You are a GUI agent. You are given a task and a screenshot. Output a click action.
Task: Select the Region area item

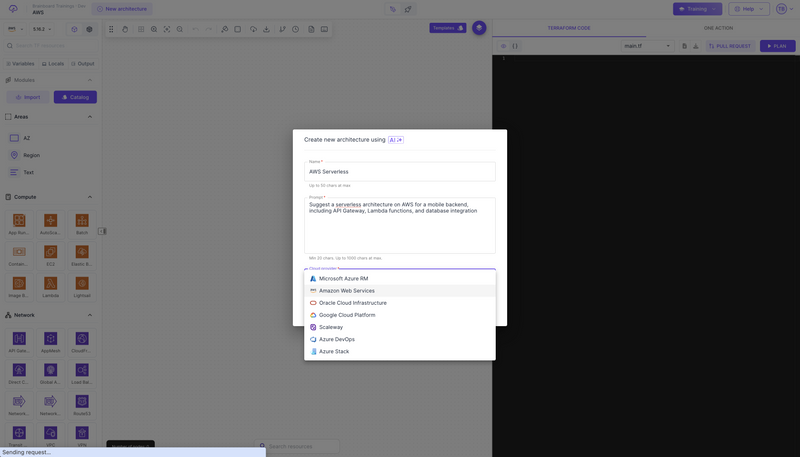[x=25, y=155]
